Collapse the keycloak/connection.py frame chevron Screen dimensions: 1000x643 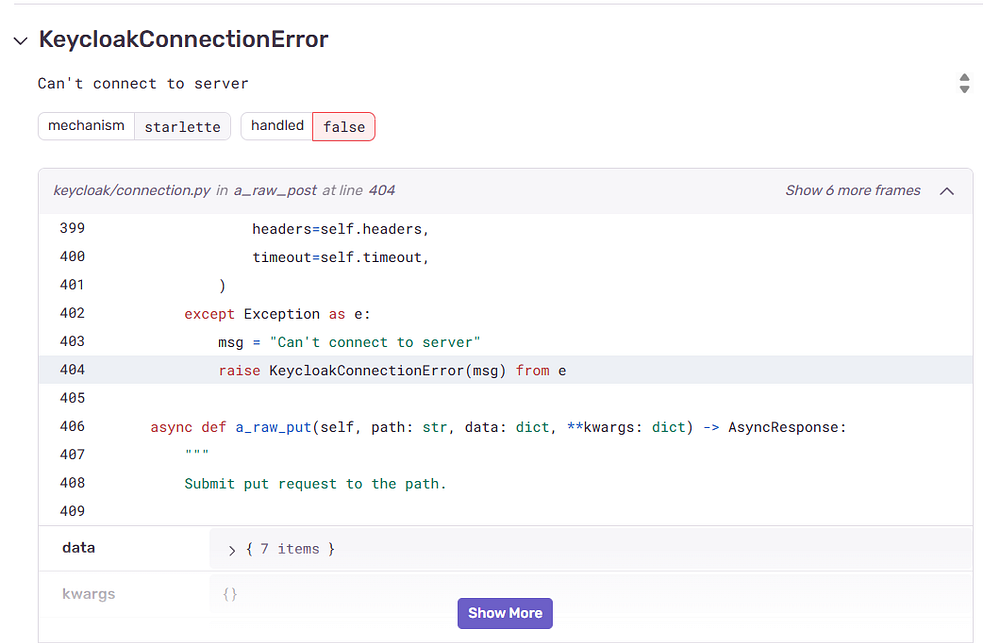(946, 191)
